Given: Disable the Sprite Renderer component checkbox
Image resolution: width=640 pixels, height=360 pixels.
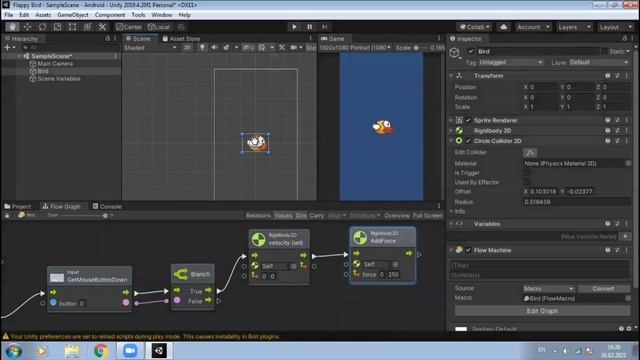Looking at the screenshot, I should click(468, 120).
